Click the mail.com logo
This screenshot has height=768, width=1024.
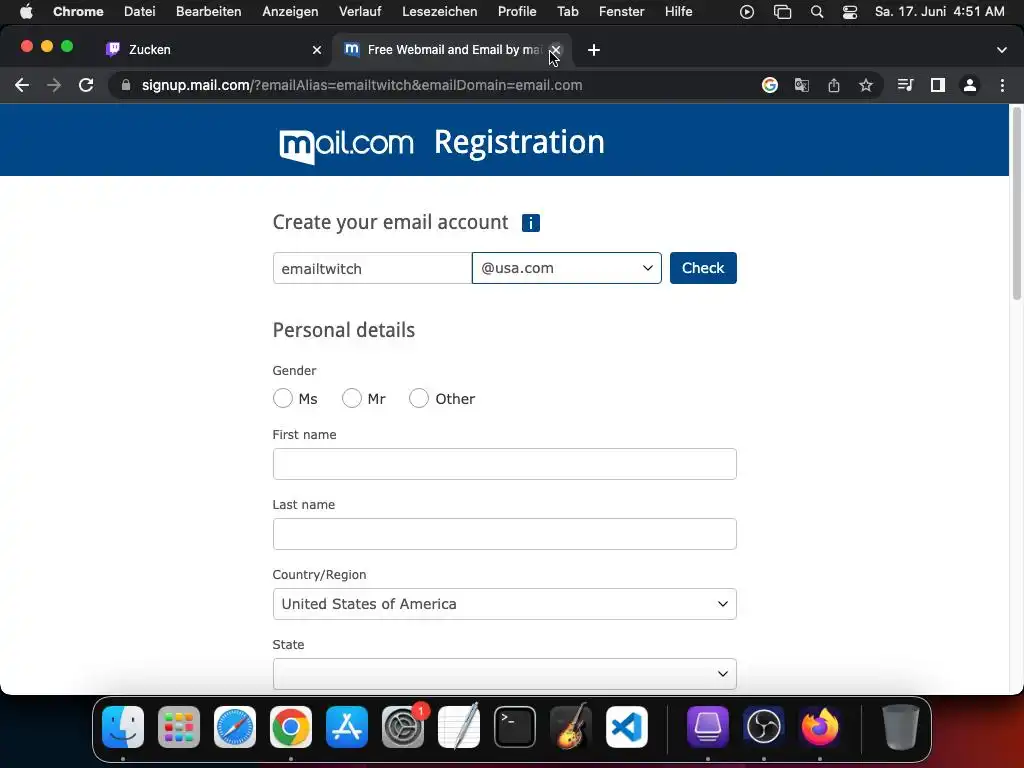click(346, 145)
